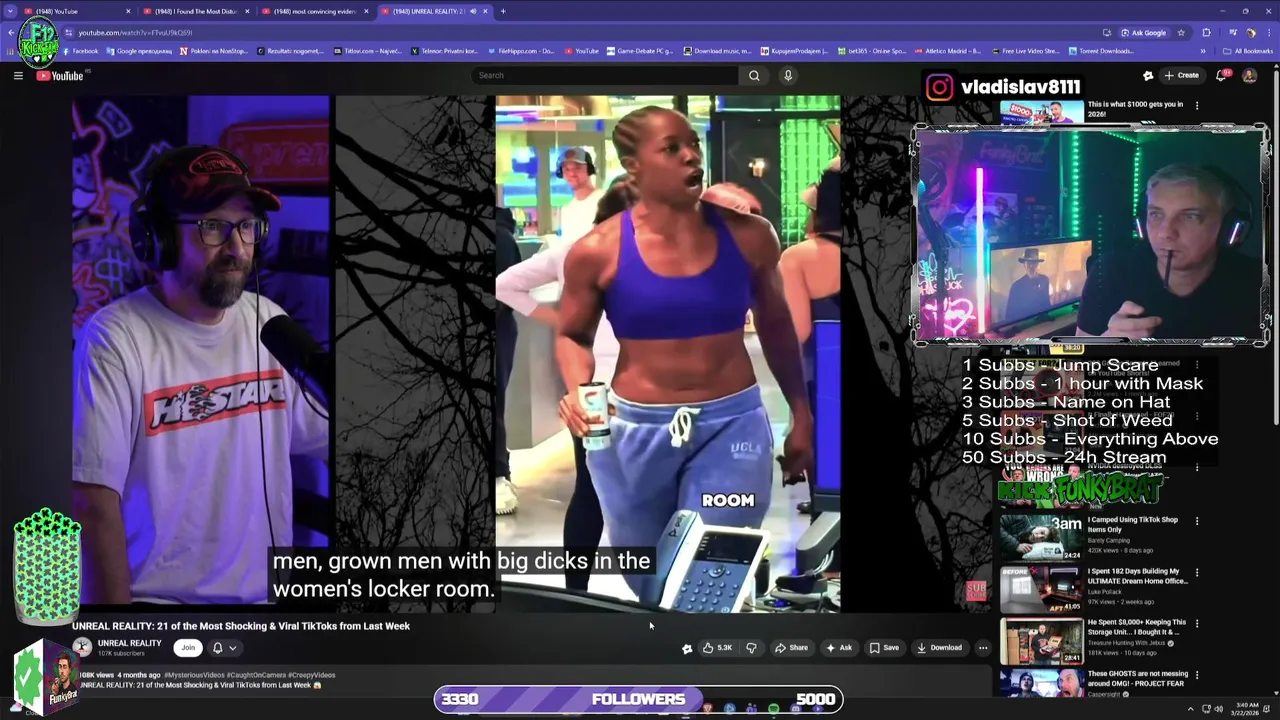The width and height of the screenshot is (1280, 720).
Task: Click the Ask Google lens button
Action: [x=1143, y=32]
